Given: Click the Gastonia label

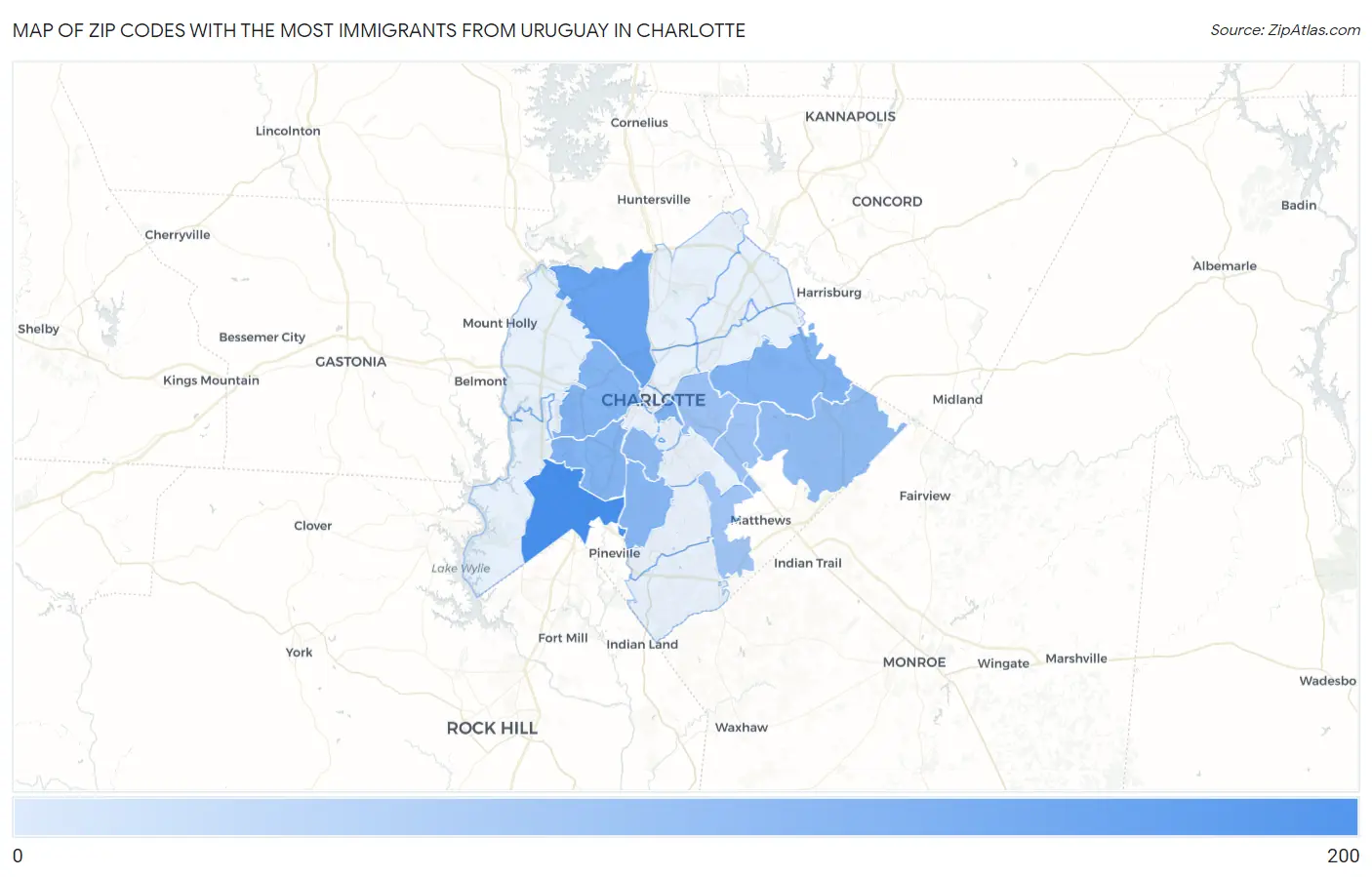Looking at the screenshot, I should coord(350,361).
